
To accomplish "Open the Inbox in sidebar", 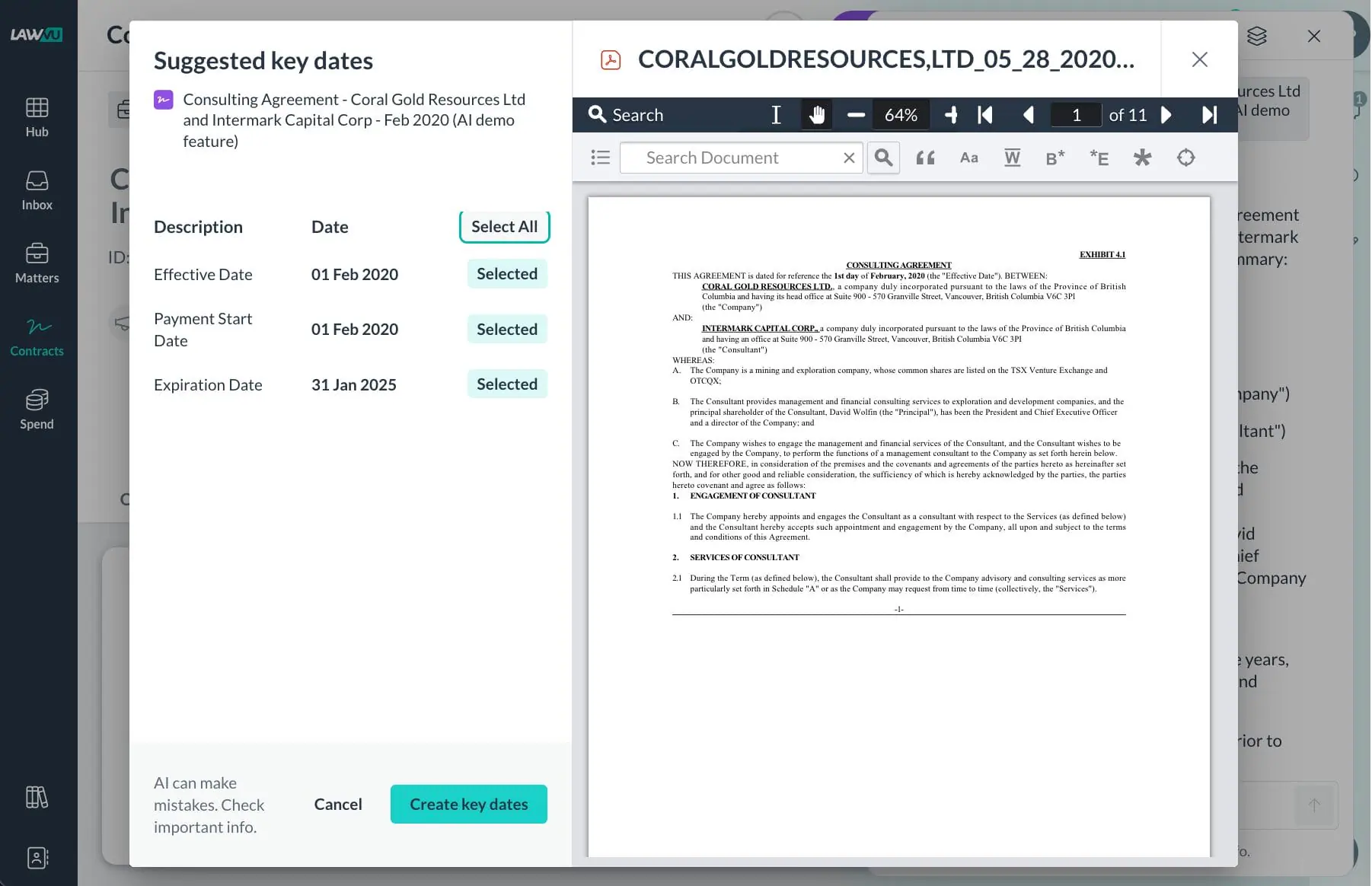I will pos(37,190).
